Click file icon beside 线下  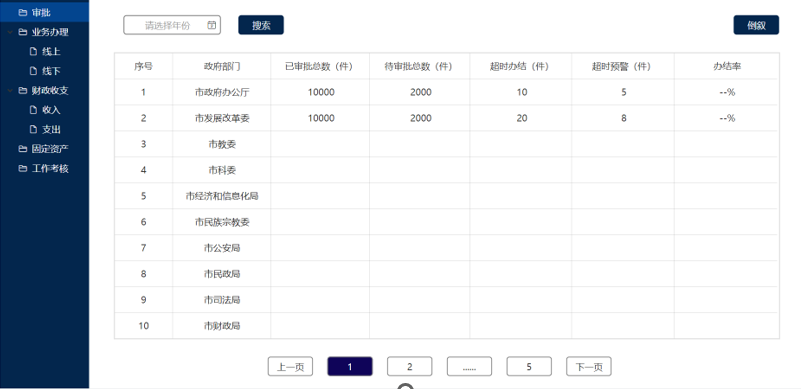pos(34,71)
